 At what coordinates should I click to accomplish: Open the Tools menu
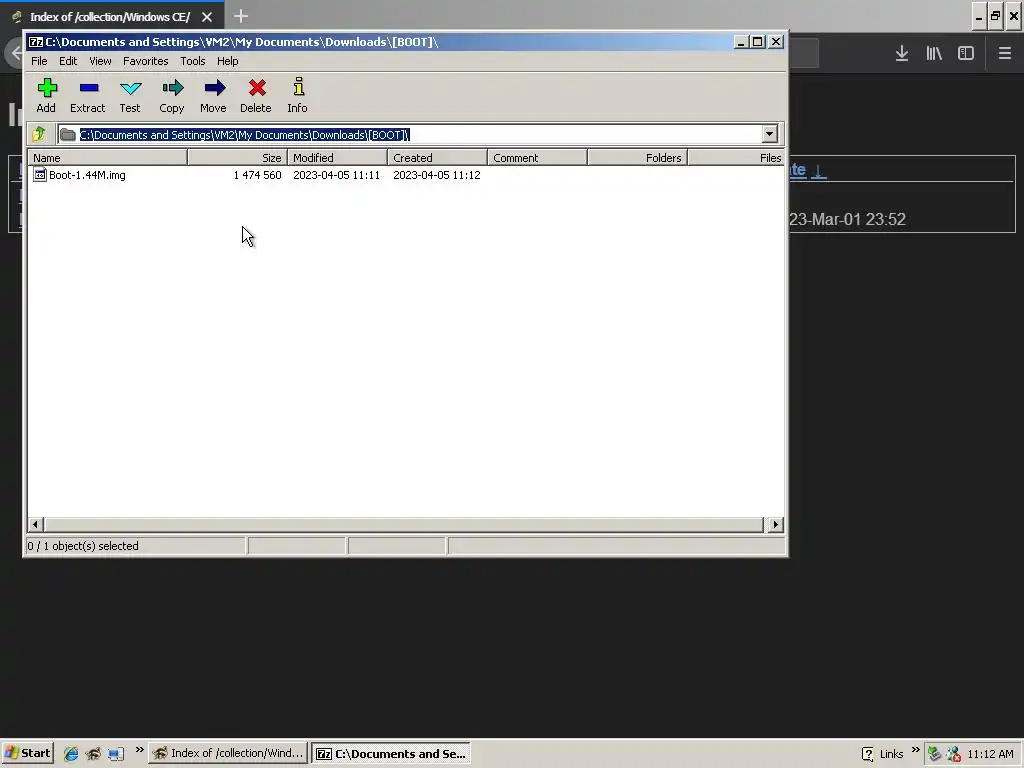point(193,61)
